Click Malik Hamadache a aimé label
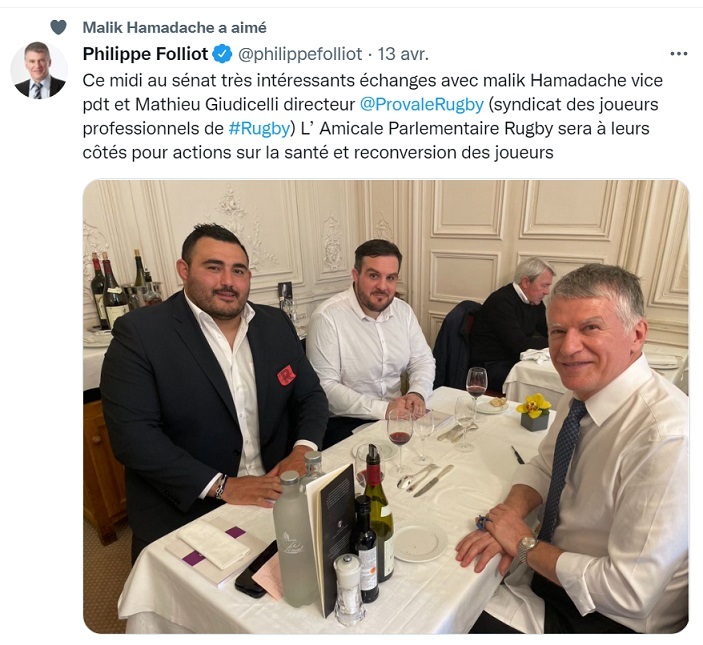The width and height of the screenshot is (703, 645). [174, 28]
